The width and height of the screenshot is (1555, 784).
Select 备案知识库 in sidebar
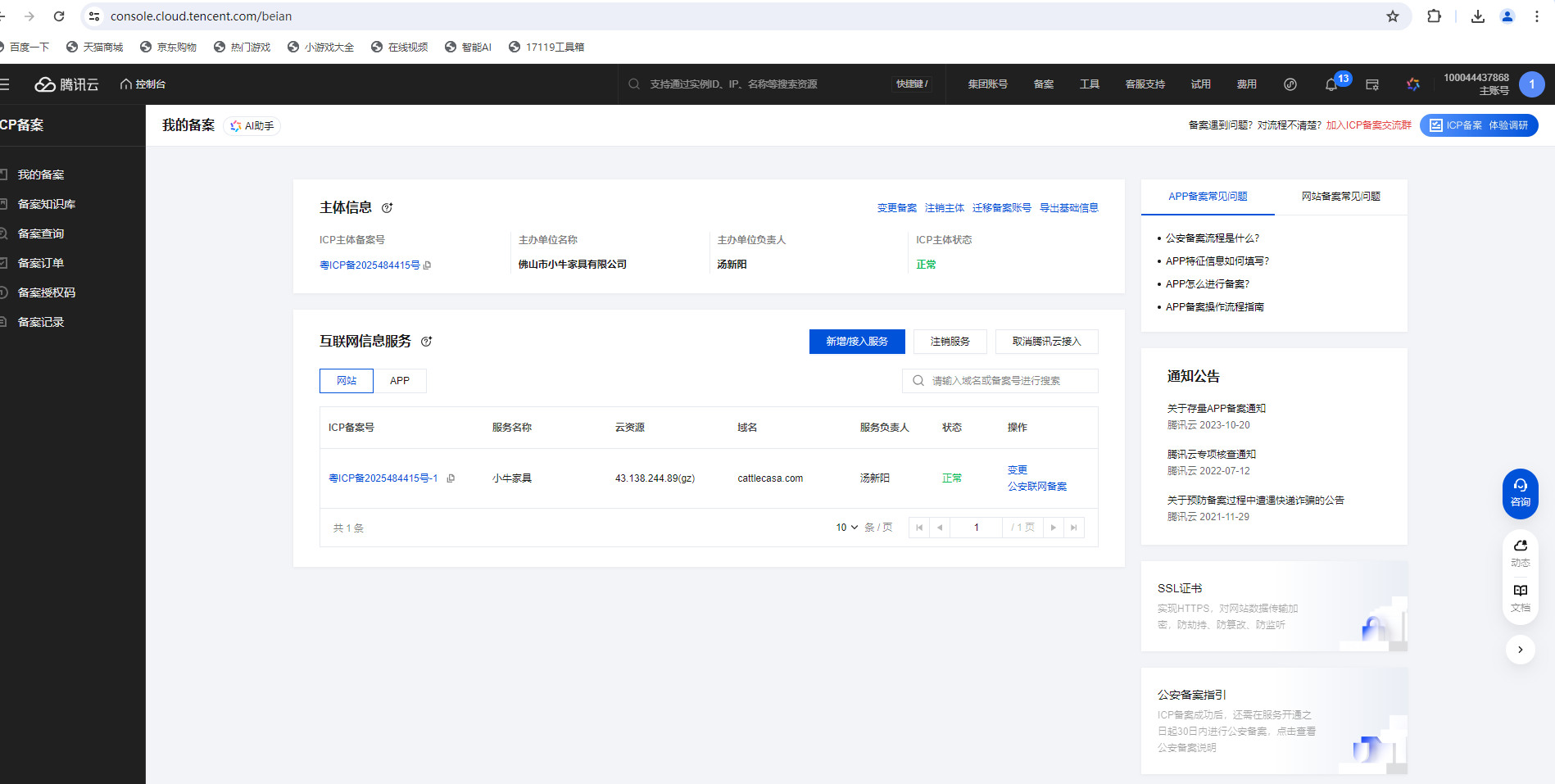click(x=47, y=204)
